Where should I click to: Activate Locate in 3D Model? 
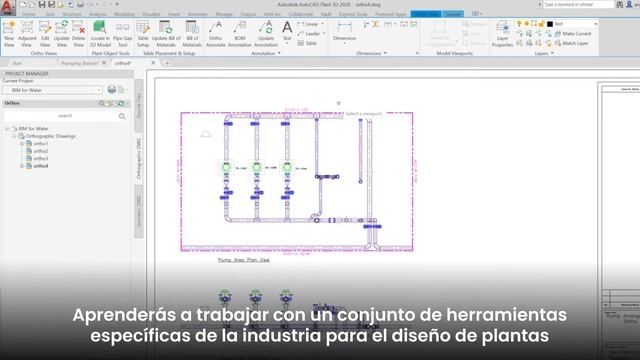click(100, 34)
